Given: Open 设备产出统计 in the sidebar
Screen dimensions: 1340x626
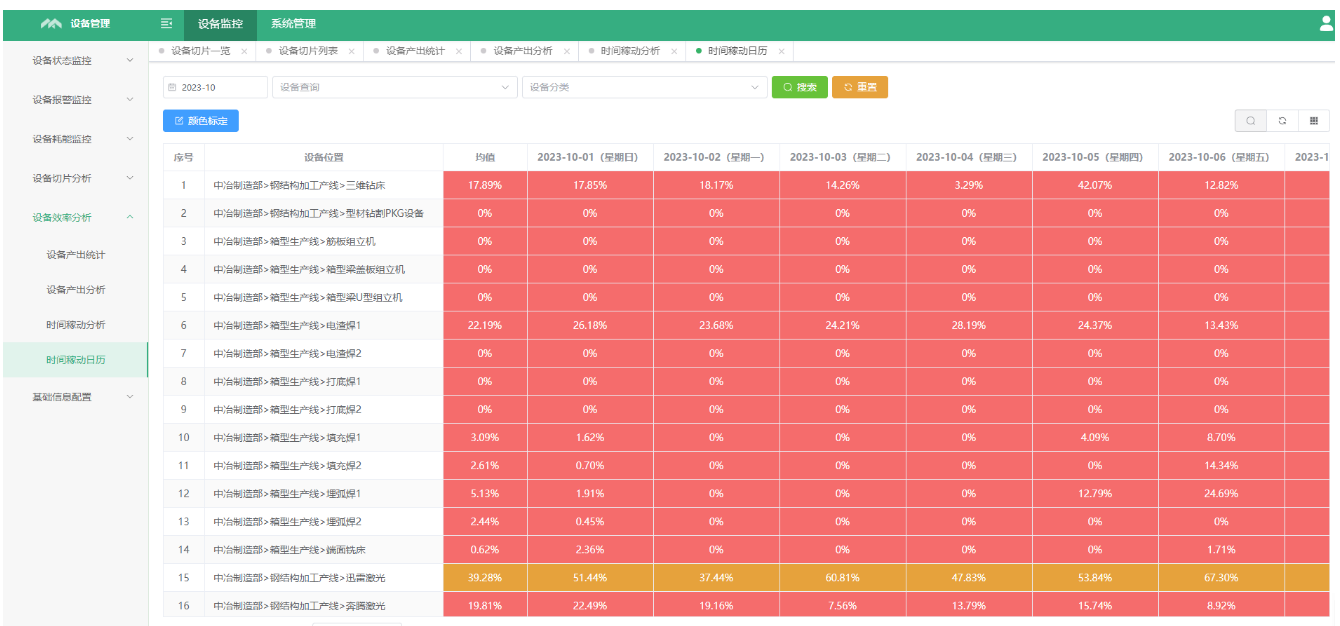Looking at the screenshot, I should tap(75, 255).
